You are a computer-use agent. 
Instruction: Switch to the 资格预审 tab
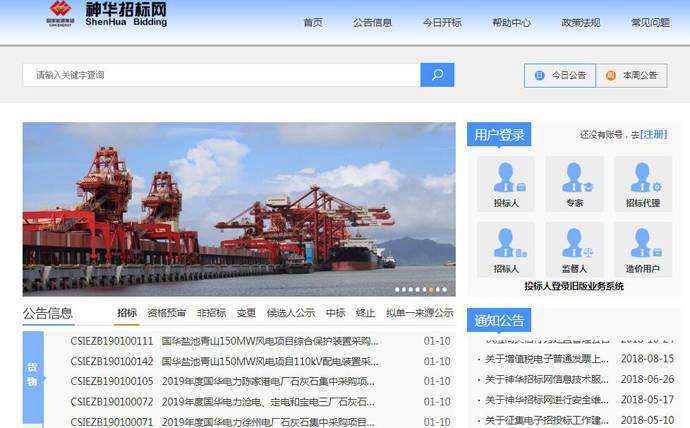click(x=166, y=313)
